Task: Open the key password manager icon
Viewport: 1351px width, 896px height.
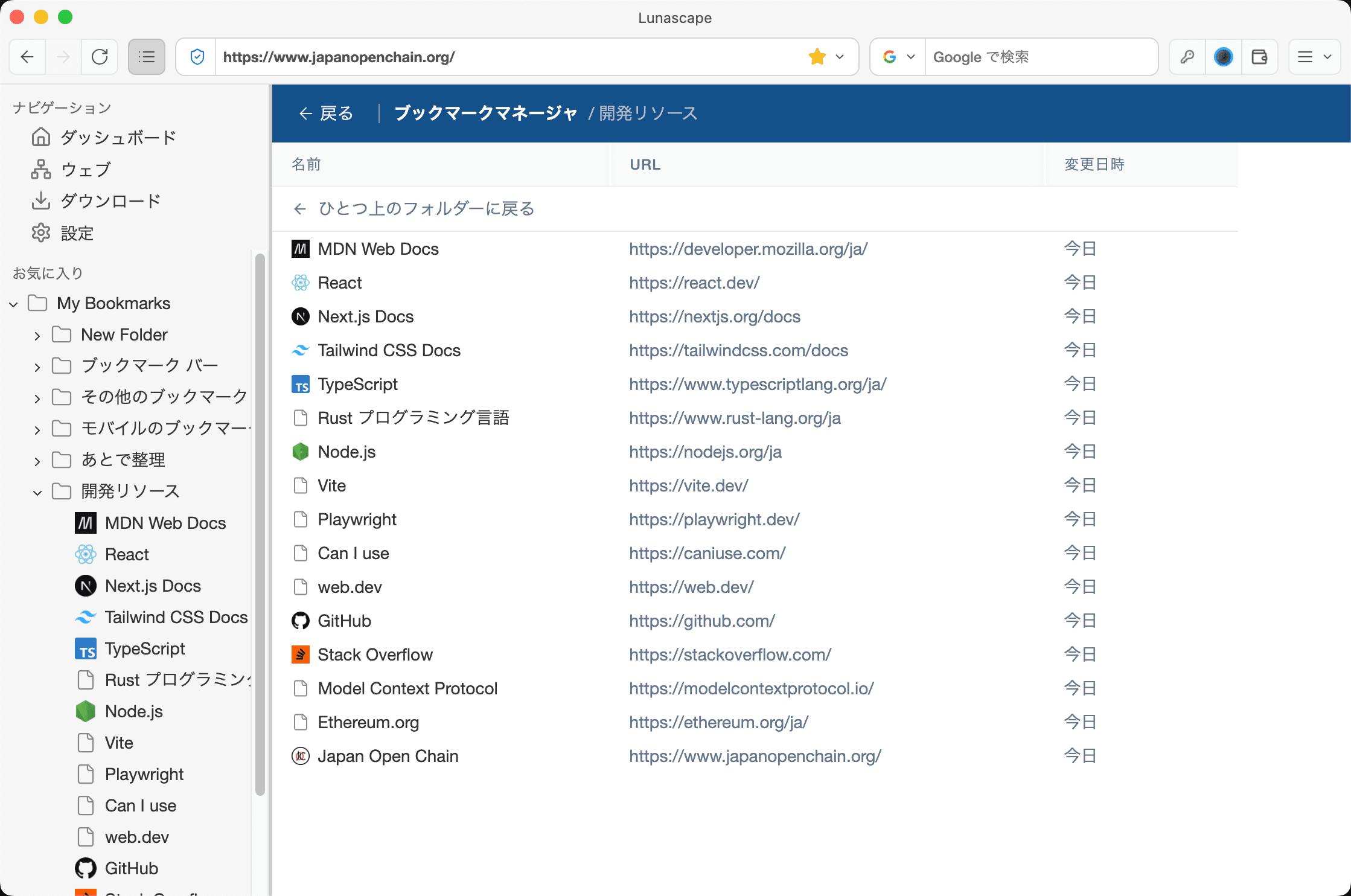Action: pyautogui.click(x=1187, y=57)
